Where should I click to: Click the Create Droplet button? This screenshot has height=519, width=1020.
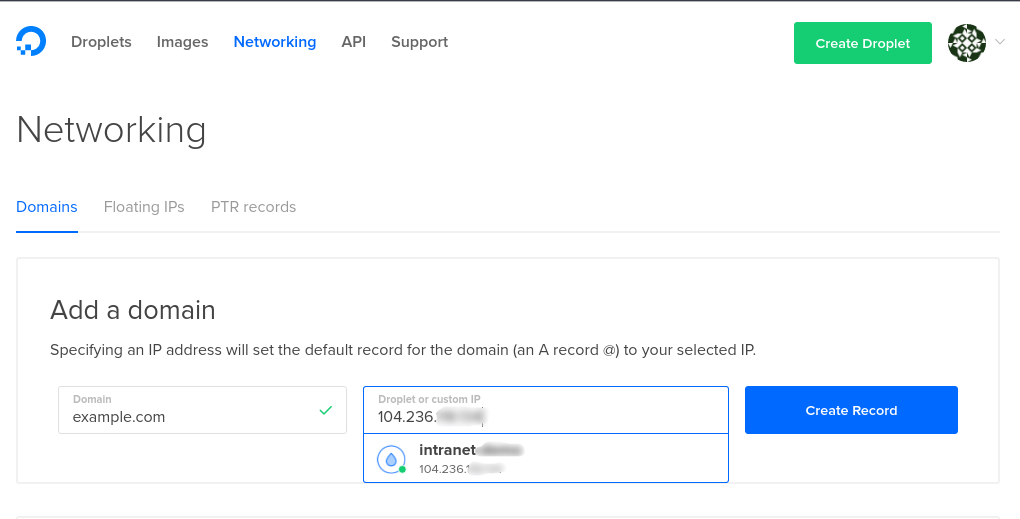[x=863, y=43]
